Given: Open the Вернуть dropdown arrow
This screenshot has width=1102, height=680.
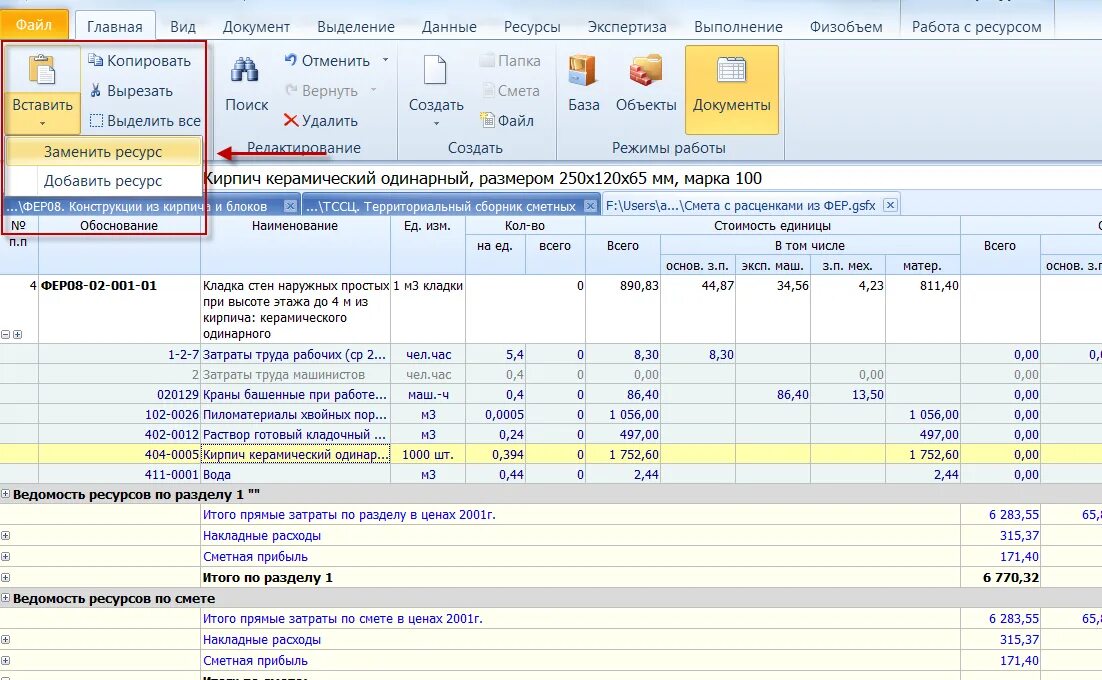Looking at the screenshot, I should 373,90.
